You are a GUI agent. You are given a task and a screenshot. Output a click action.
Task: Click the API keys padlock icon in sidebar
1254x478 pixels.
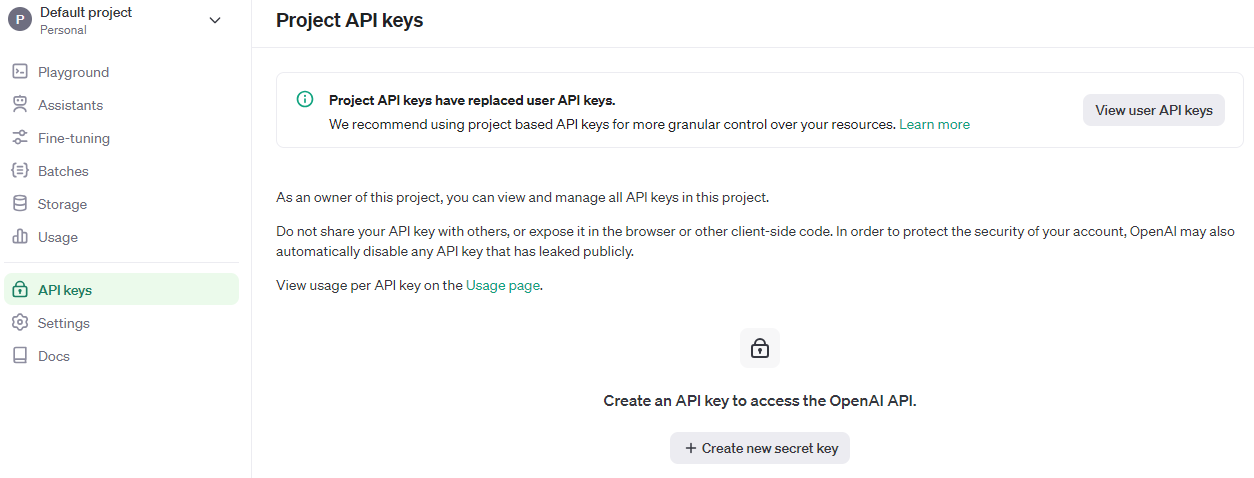click(19, 290)
